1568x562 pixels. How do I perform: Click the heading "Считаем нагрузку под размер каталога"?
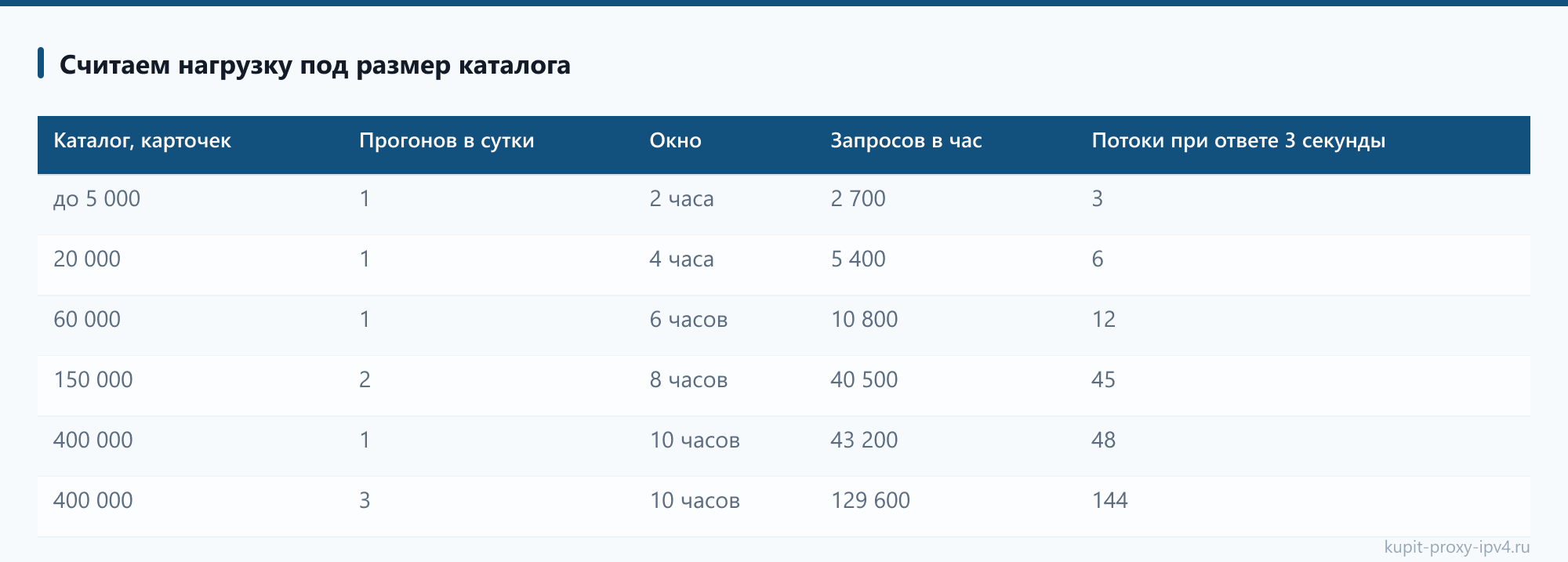click(314, 64)
